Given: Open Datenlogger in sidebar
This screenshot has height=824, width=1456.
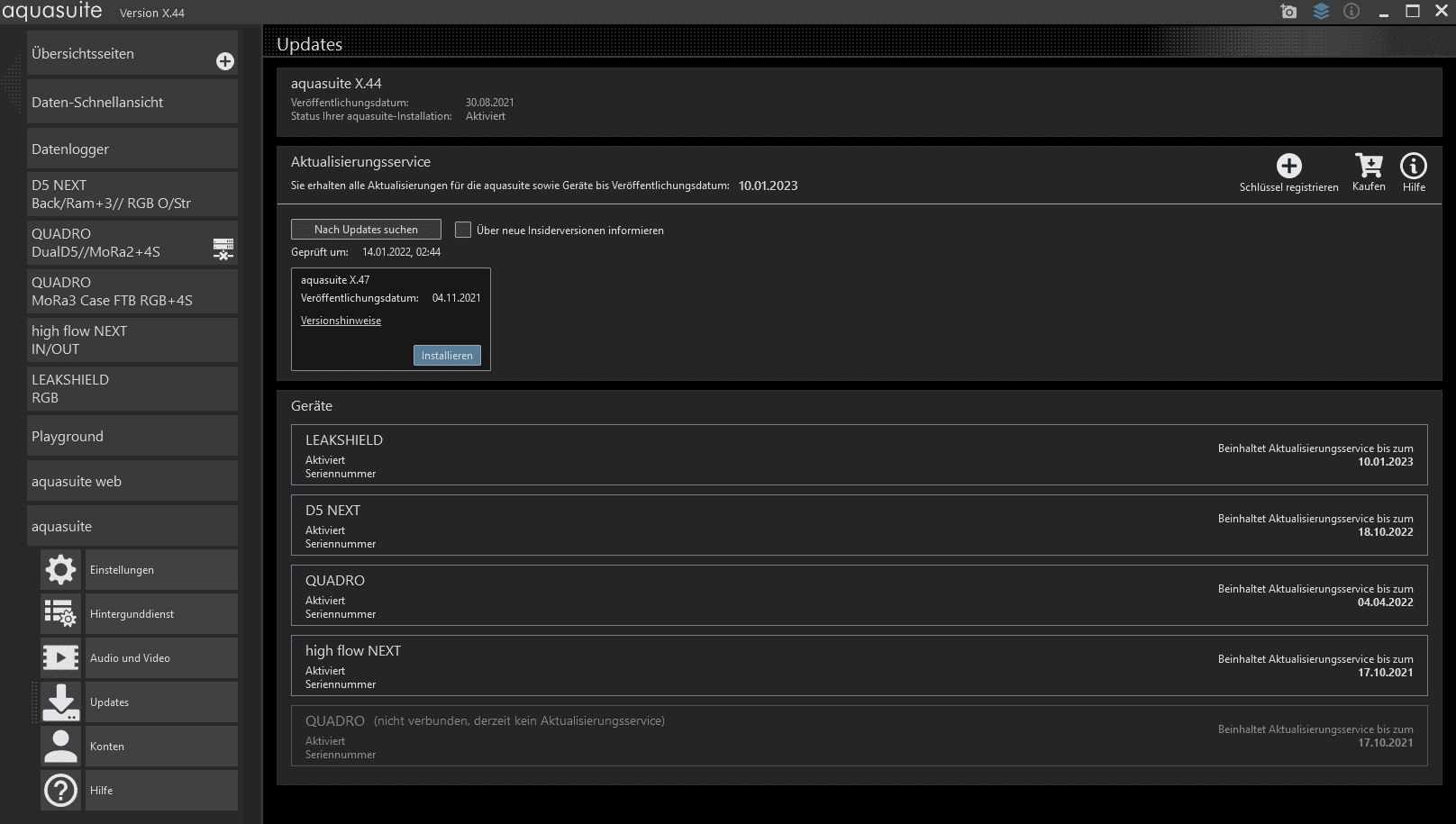Looking at the screenshot, I should click(x=132, y=149).
